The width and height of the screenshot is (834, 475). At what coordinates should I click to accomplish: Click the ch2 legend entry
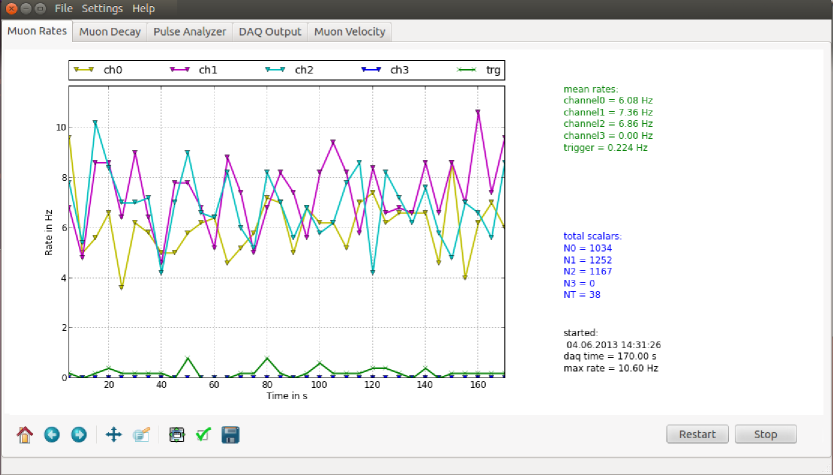pos(289,70)
